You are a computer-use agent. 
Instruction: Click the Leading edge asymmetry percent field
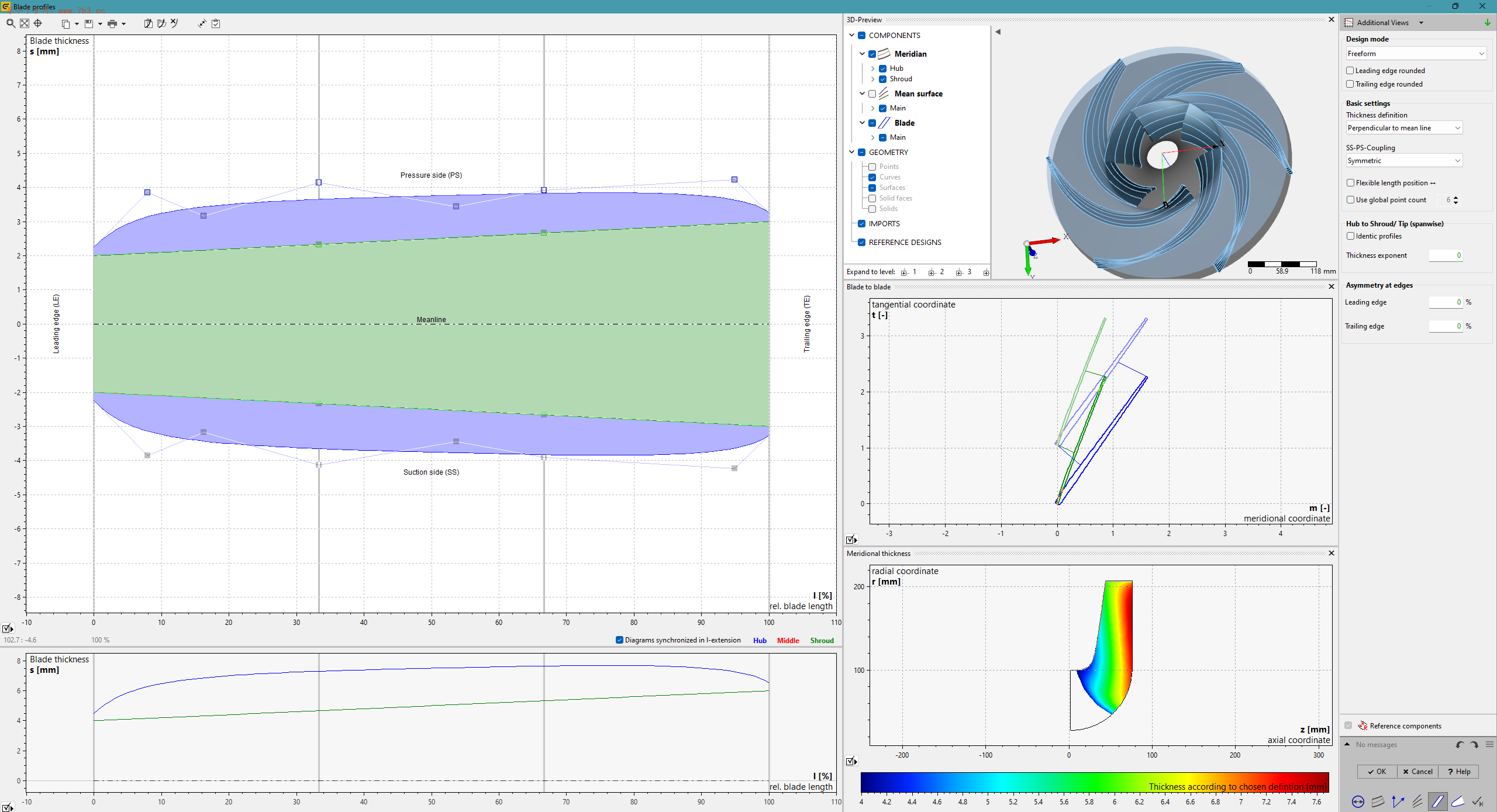[x=1446, y=302]
